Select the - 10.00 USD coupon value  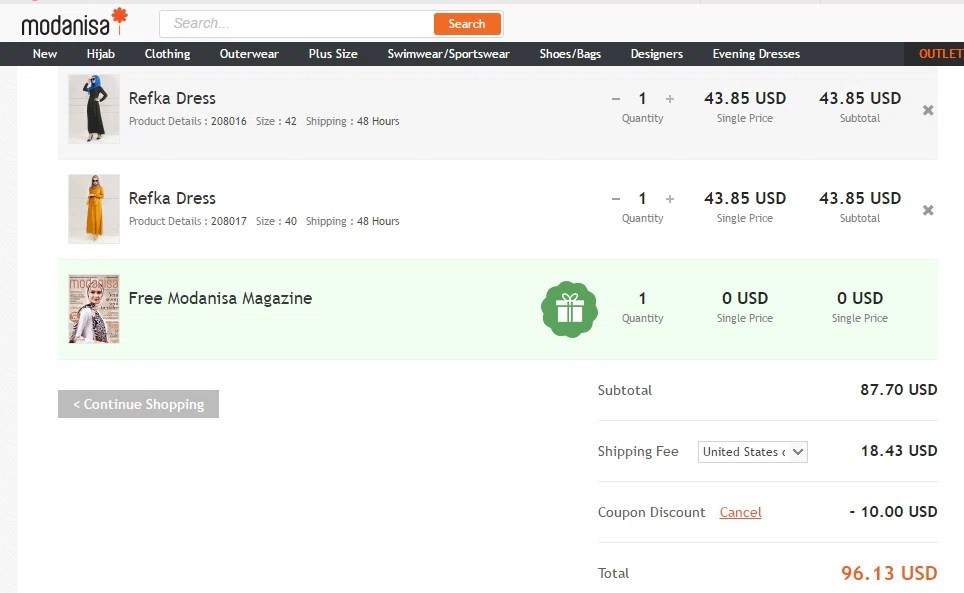[893, 511]
